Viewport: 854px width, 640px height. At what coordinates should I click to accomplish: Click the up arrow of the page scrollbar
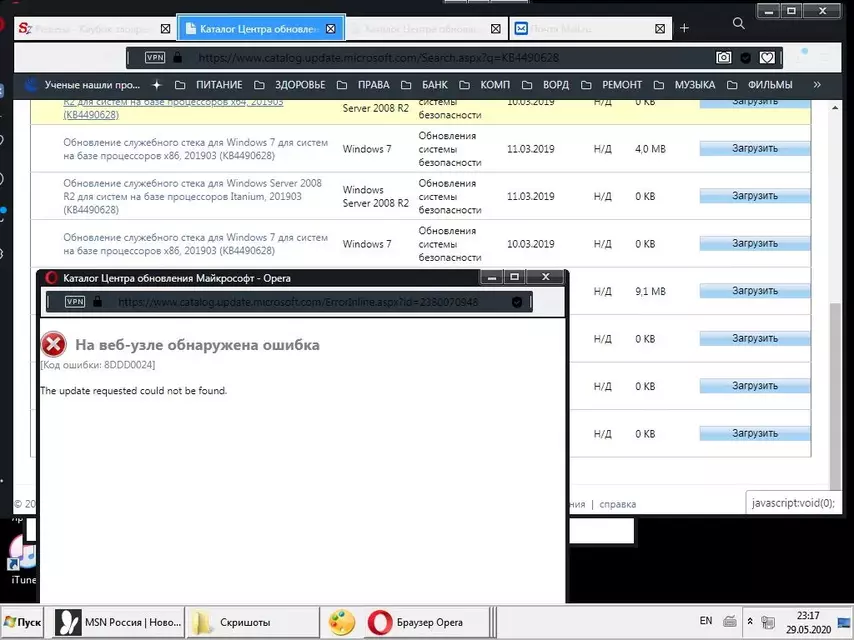(x=835, y=108)
